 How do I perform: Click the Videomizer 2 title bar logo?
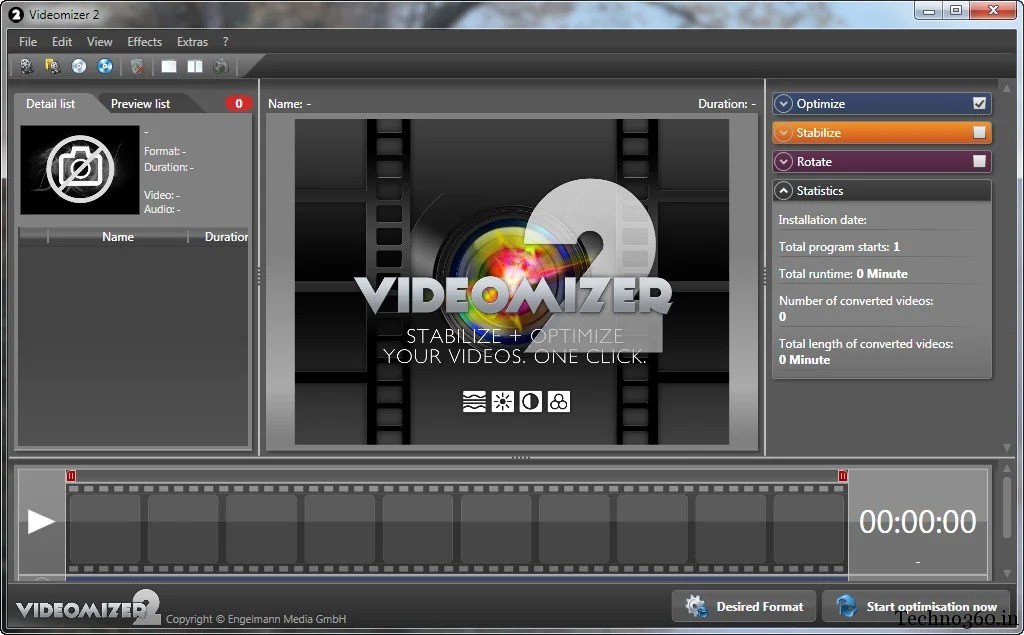click(15, 14)
